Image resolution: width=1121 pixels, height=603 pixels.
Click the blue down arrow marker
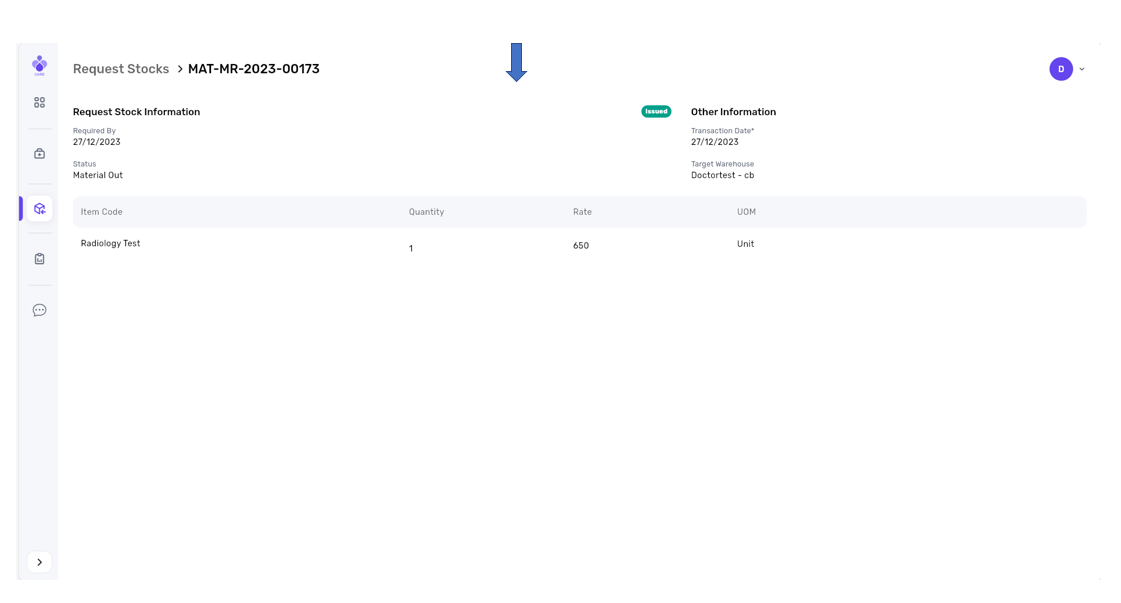[516, 62]
